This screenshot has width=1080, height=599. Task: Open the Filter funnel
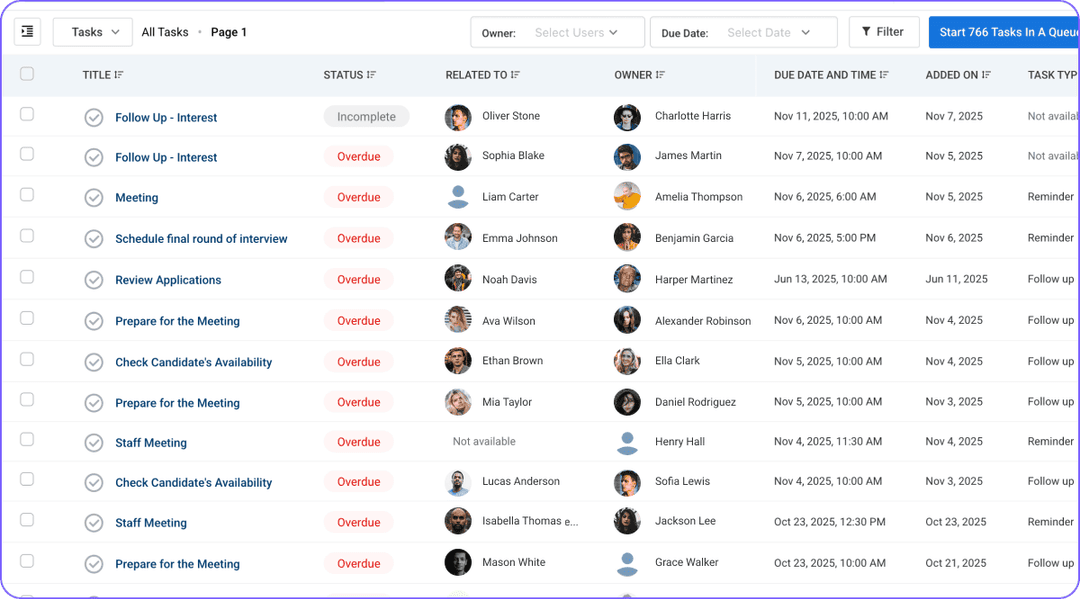(x=883, y=31)
